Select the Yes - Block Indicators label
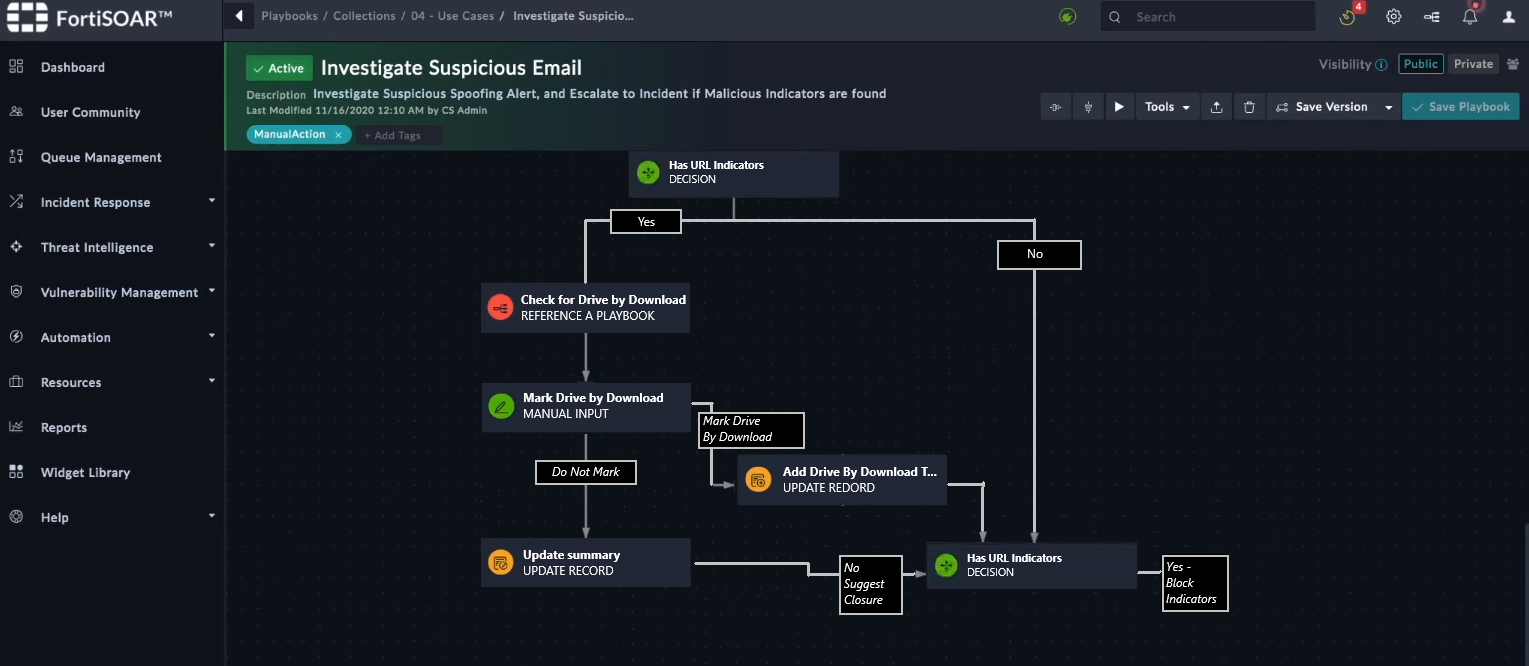The image size is (1529, 666). pos(1195,583)
